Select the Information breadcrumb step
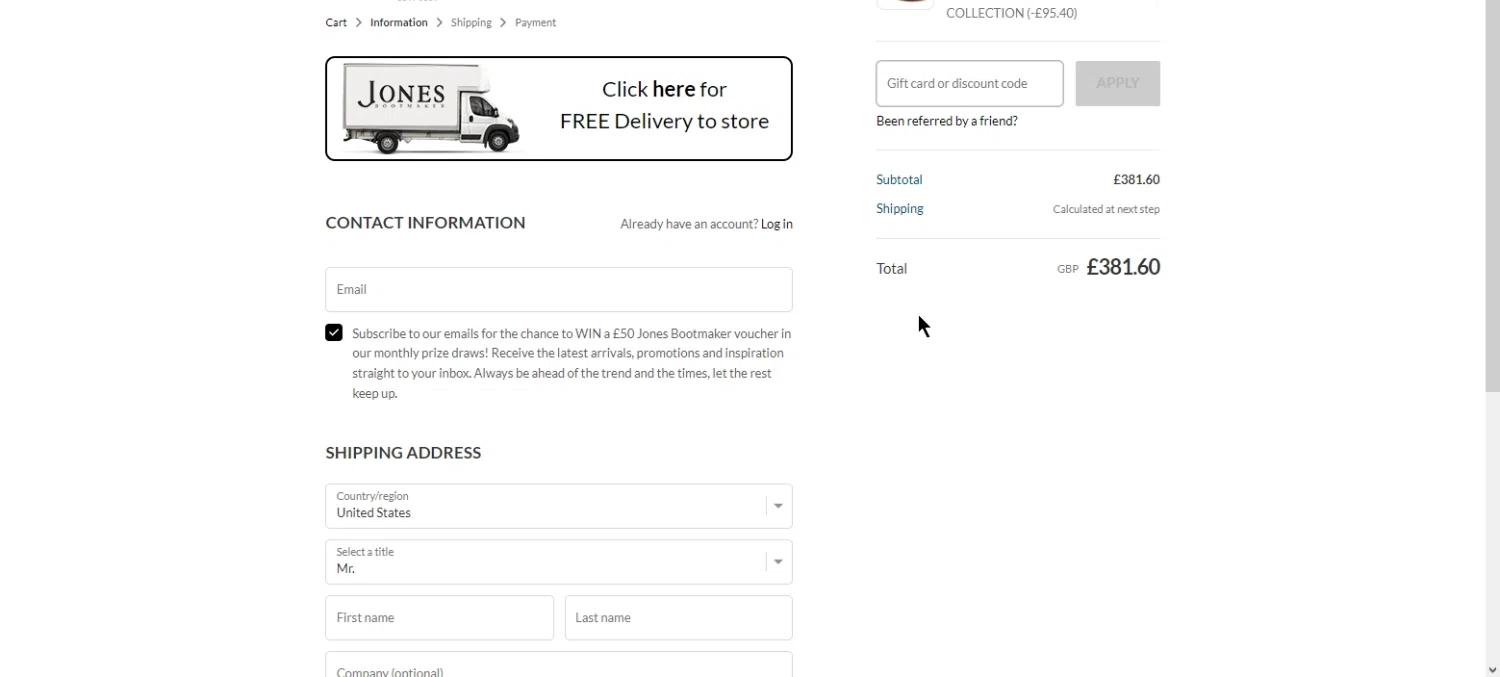 point(399,22)
